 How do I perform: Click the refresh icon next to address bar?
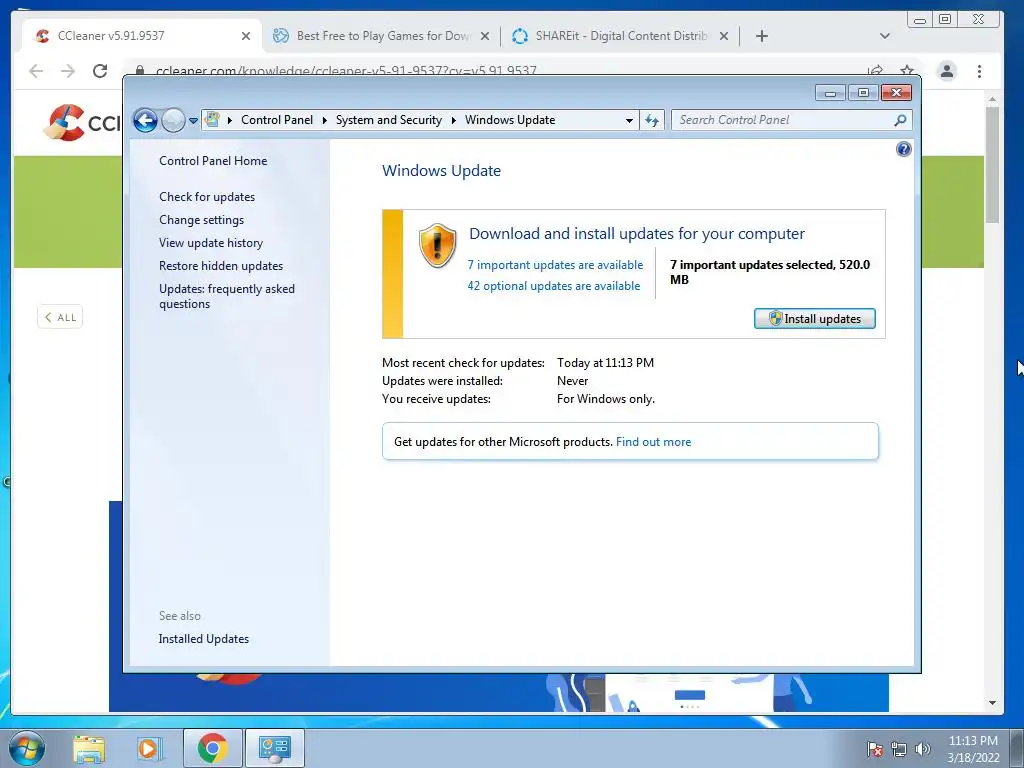[x=652, y=120]
